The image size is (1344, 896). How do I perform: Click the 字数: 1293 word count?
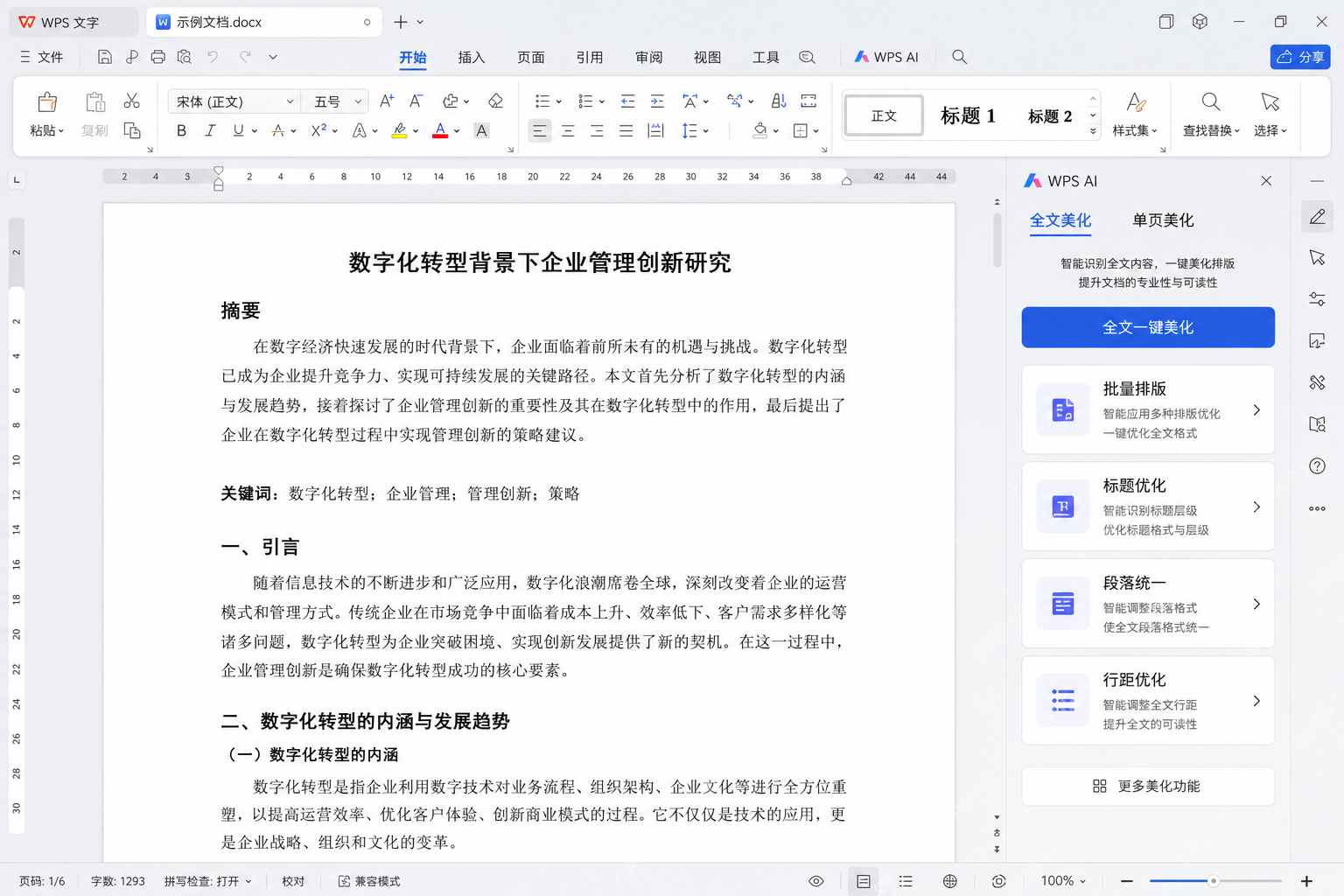[118, 881]
